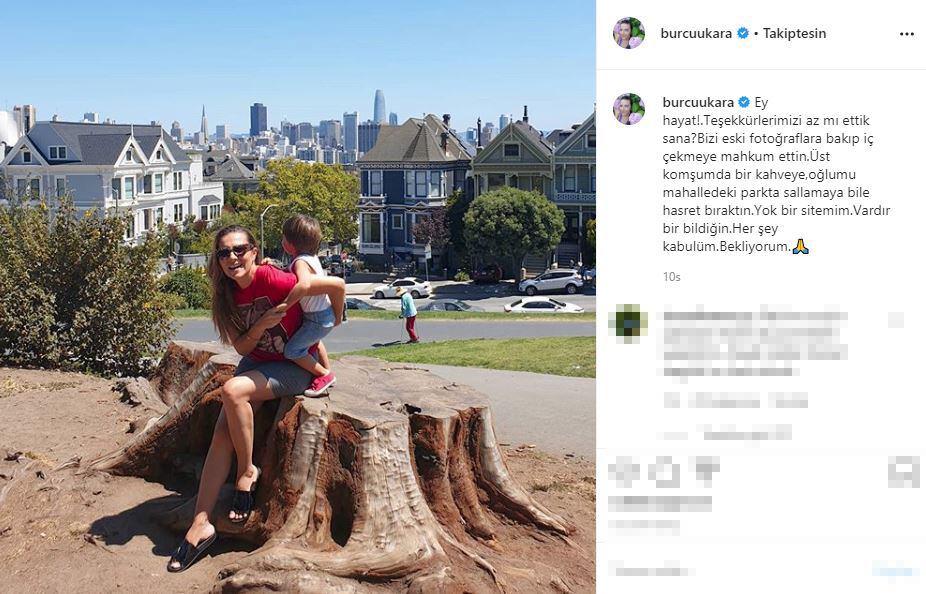Click the verified badge in the caption

pos(744,102)
